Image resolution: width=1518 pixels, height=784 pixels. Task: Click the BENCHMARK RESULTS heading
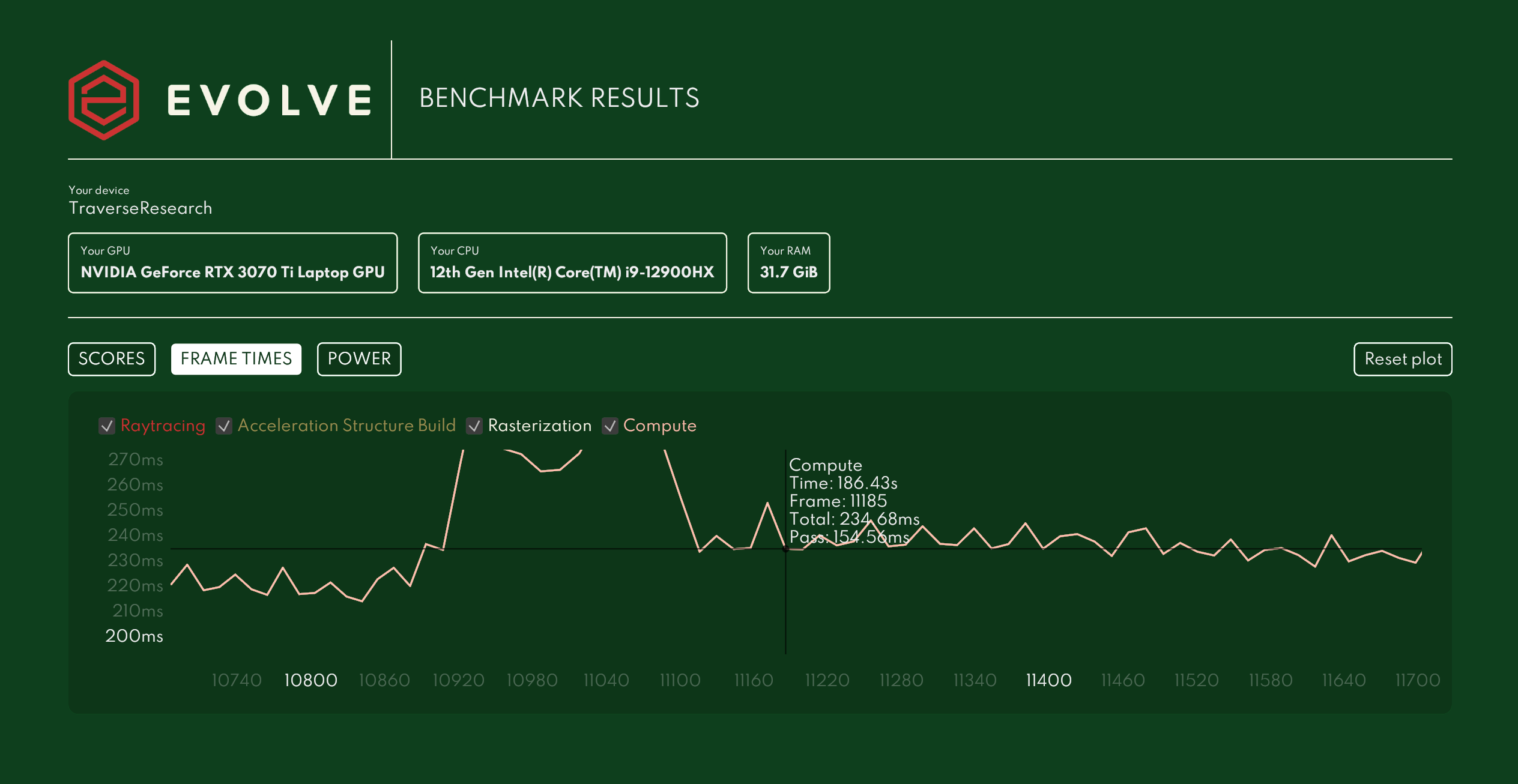(559, 98)
